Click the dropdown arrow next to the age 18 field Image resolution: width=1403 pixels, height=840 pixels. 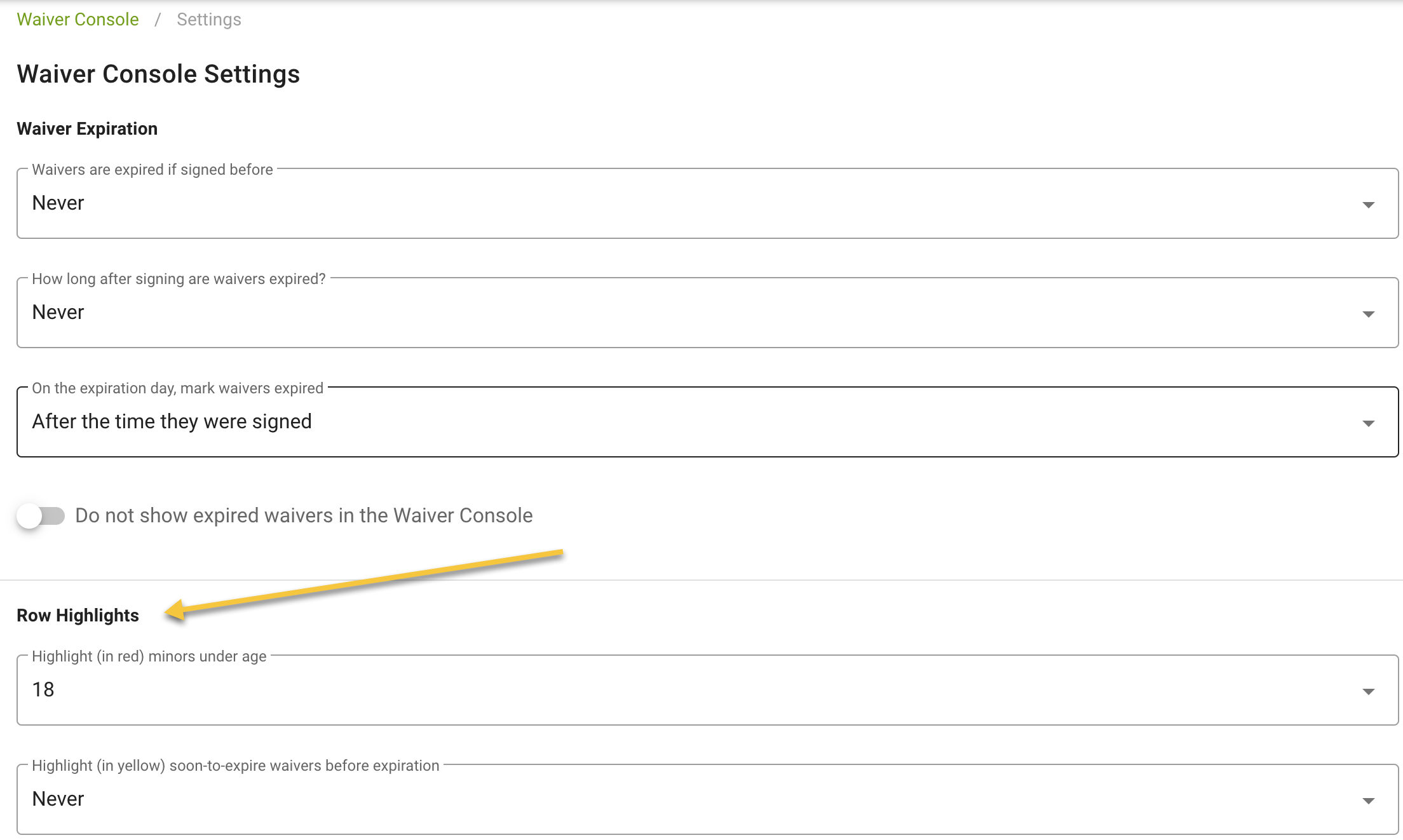click(x=1368, y=691)
